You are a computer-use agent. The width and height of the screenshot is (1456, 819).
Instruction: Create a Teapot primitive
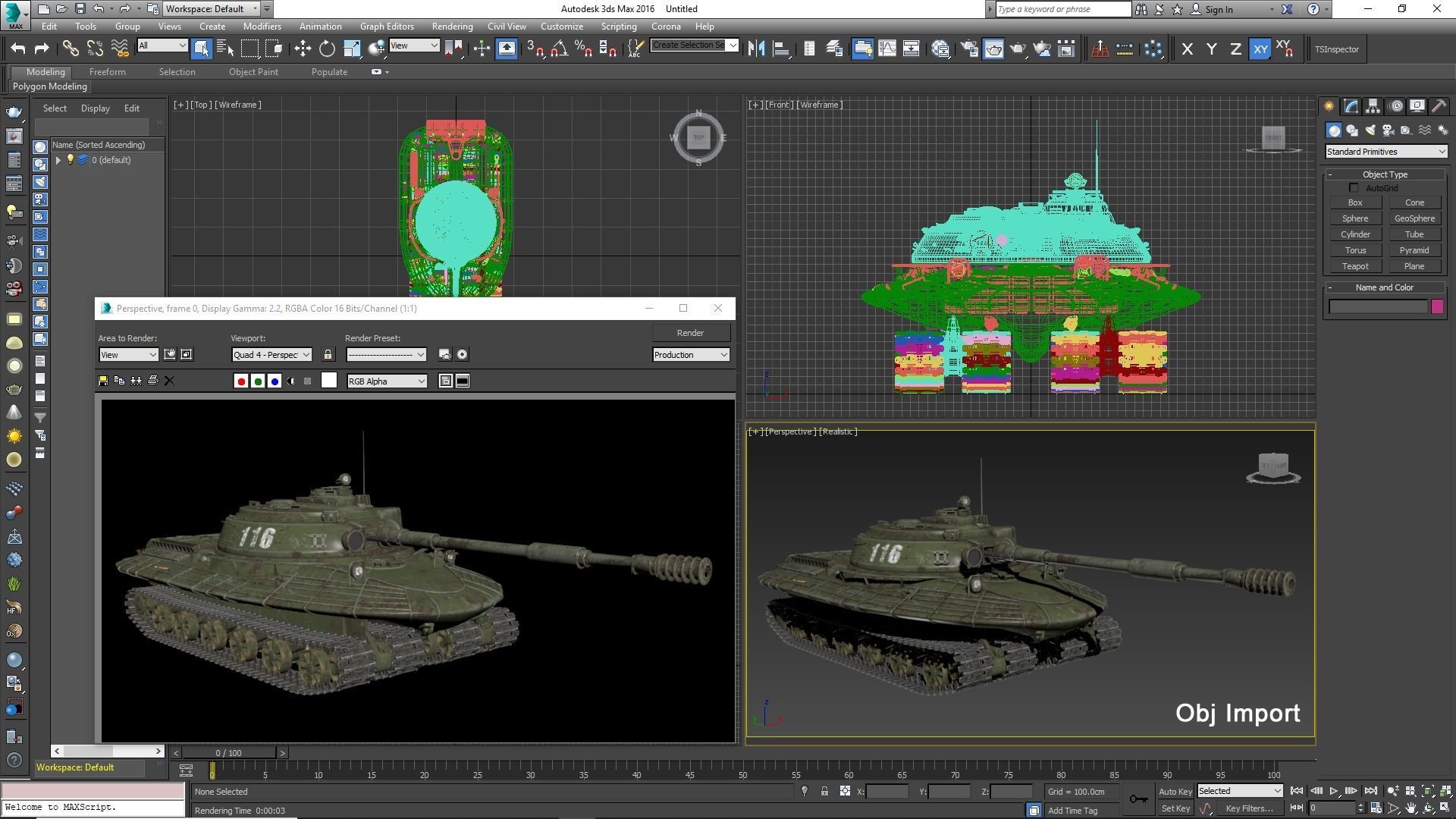(1355, 266)
